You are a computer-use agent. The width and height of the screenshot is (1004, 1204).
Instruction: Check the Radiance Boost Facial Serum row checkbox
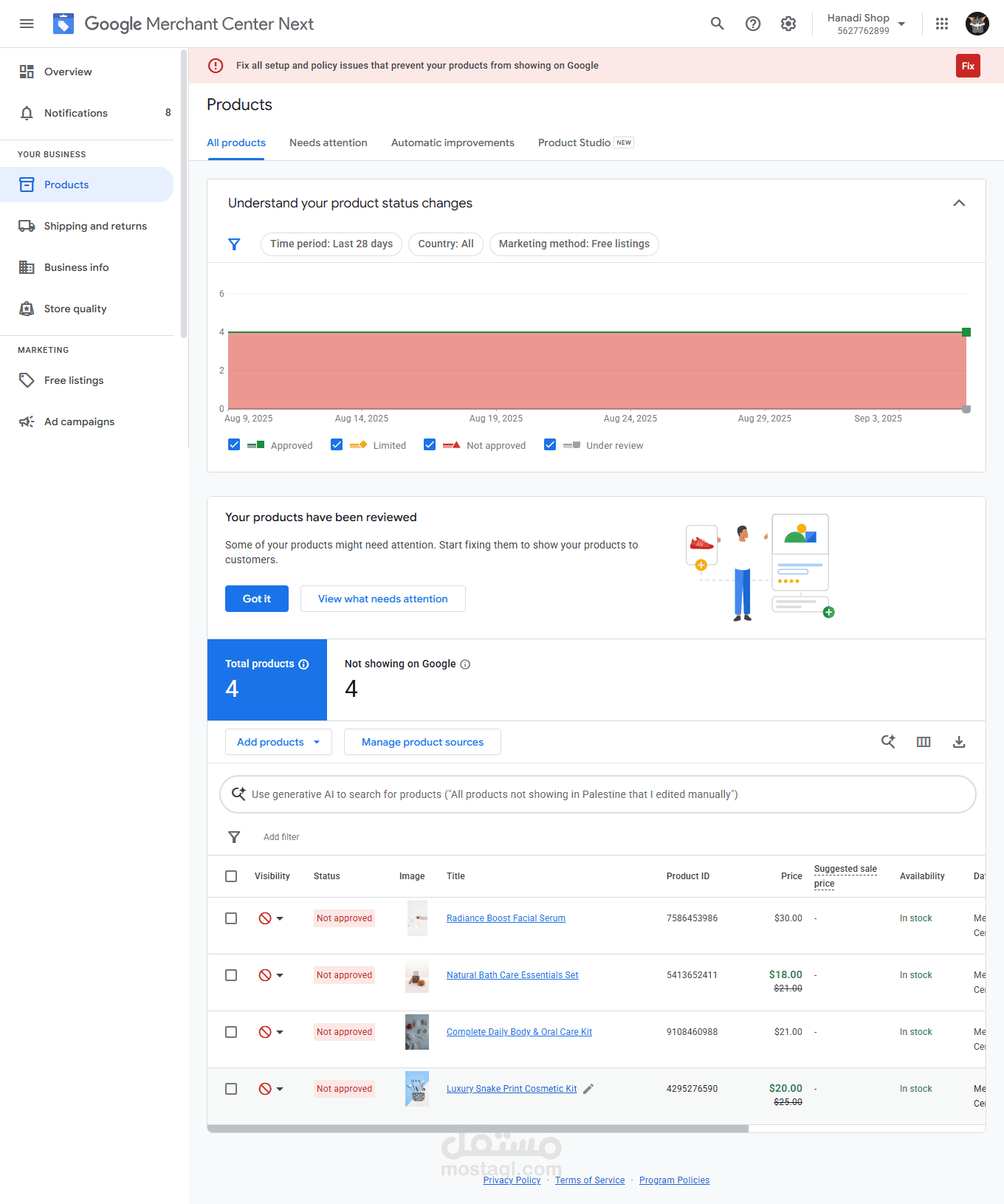(231, 918)
